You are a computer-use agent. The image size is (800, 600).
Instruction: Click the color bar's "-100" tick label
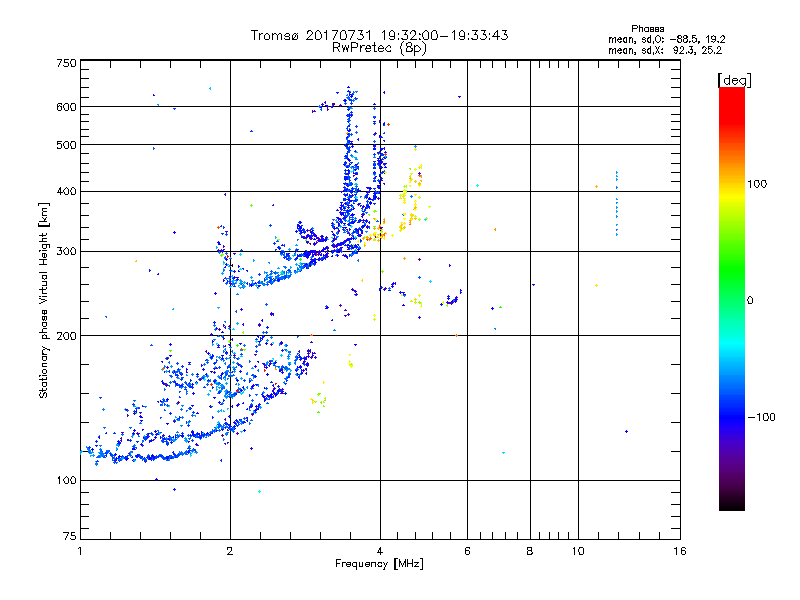(761, 417)
